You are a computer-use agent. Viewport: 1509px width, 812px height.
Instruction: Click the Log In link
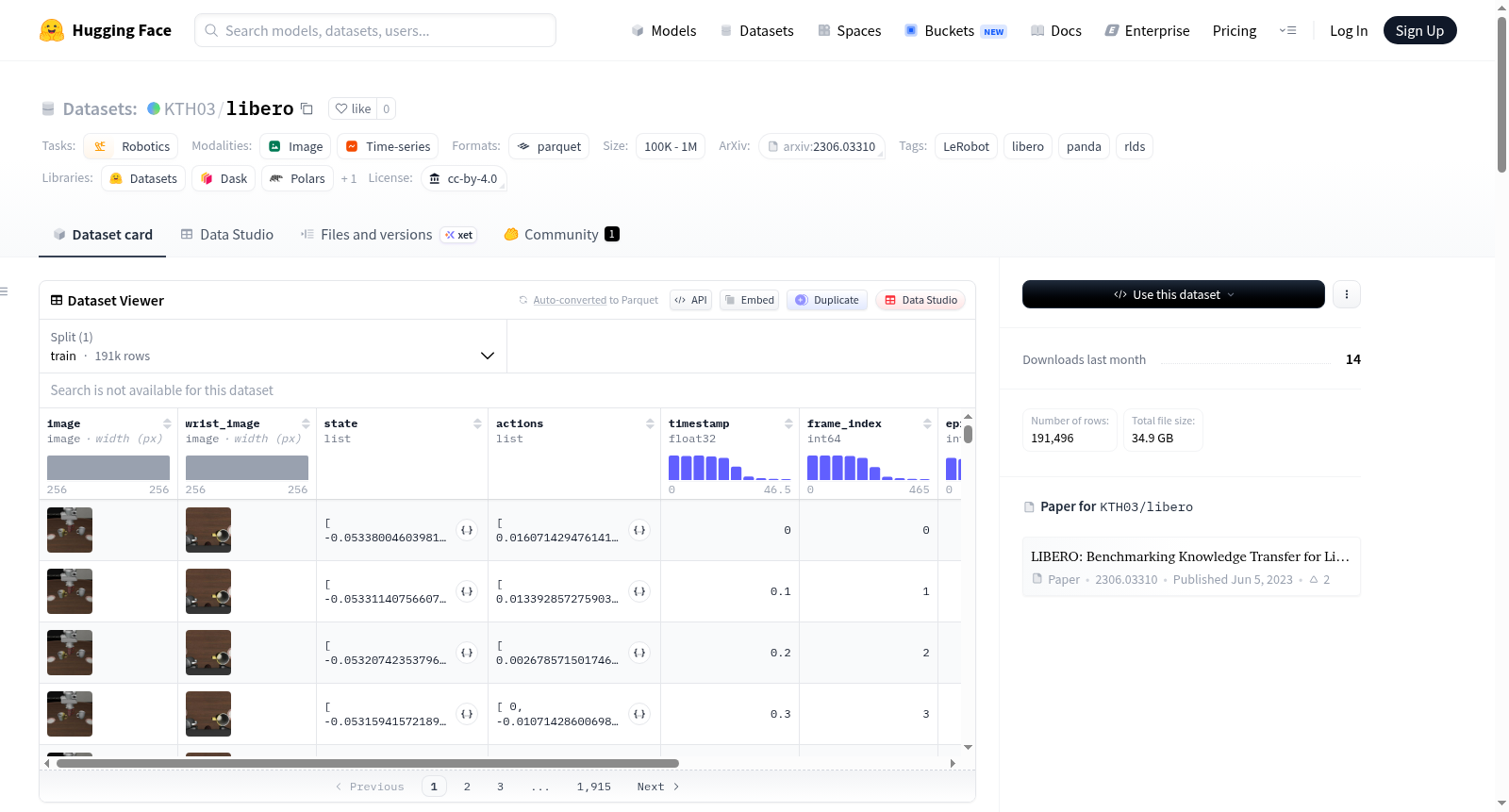pyautogui.click(x=1349, y=30)
